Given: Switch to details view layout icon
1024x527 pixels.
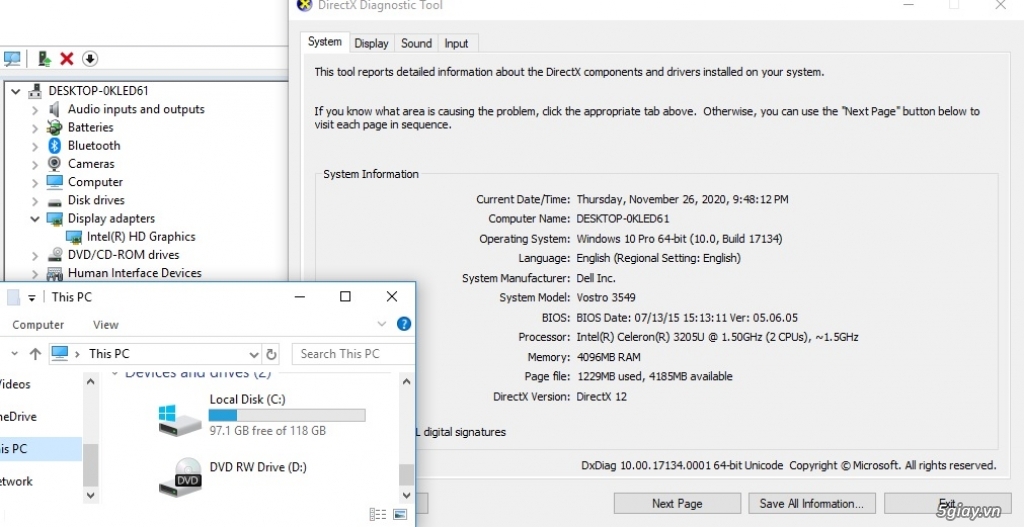Looking at the screenshot, I should [x=378, y=515].
